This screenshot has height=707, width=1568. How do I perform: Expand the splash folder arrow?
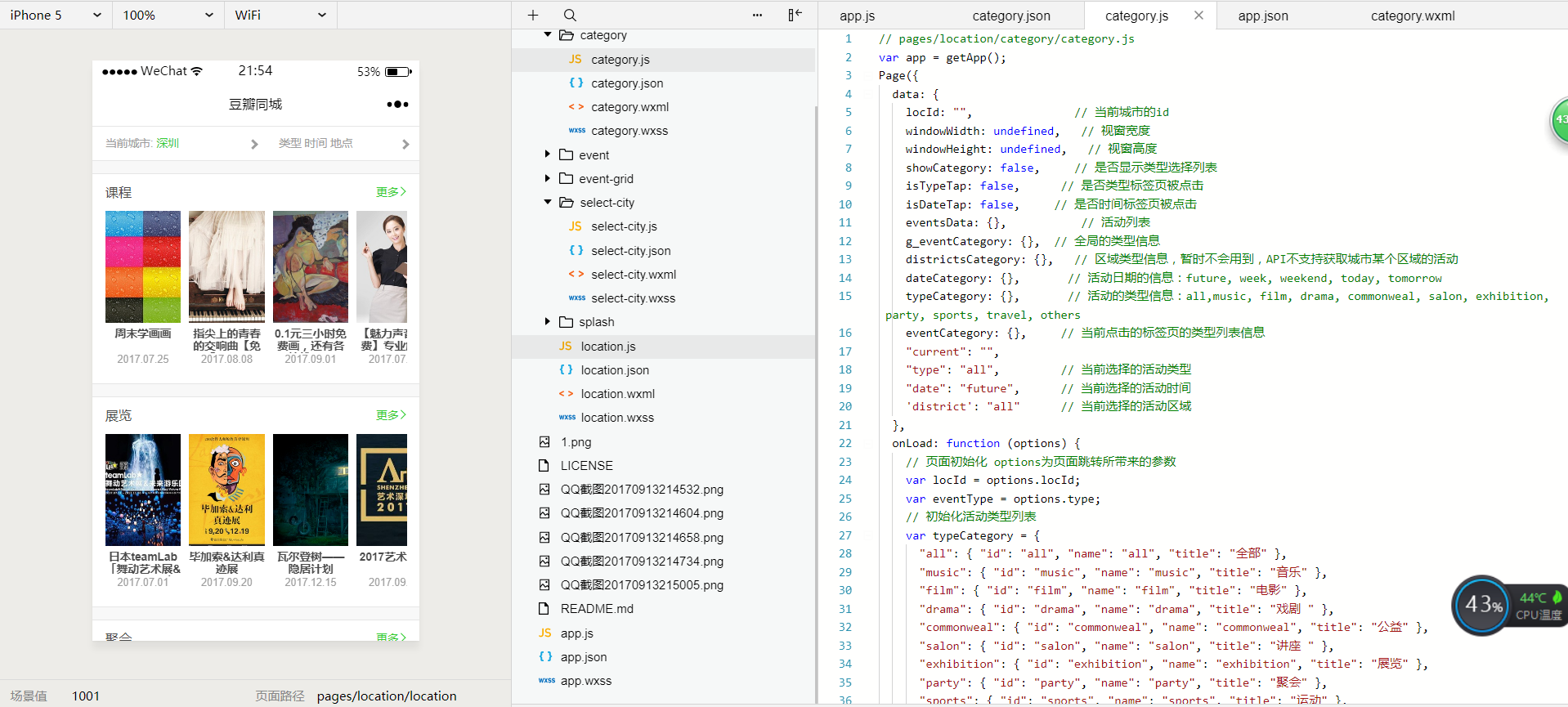548,322
